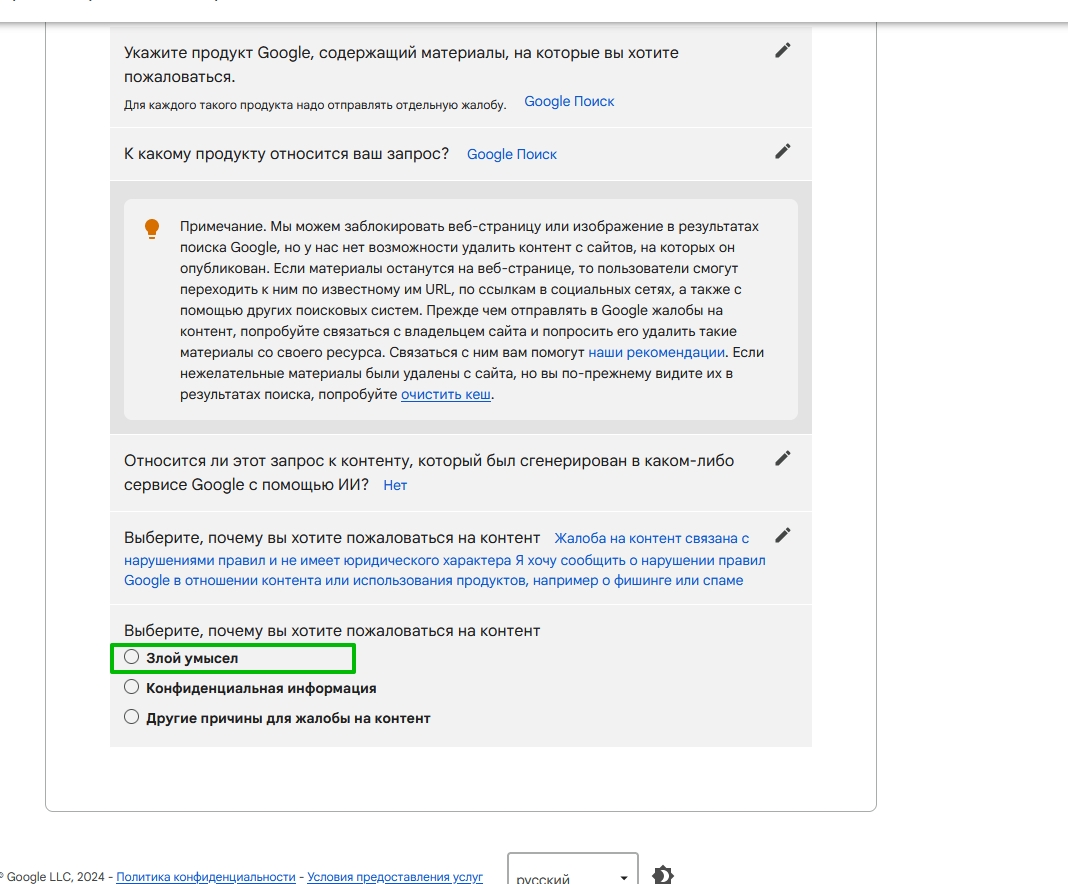Edit the 'Укажите продукт Google' answer with pencil
Viewport: 1068px width, 884px height.
783,51
